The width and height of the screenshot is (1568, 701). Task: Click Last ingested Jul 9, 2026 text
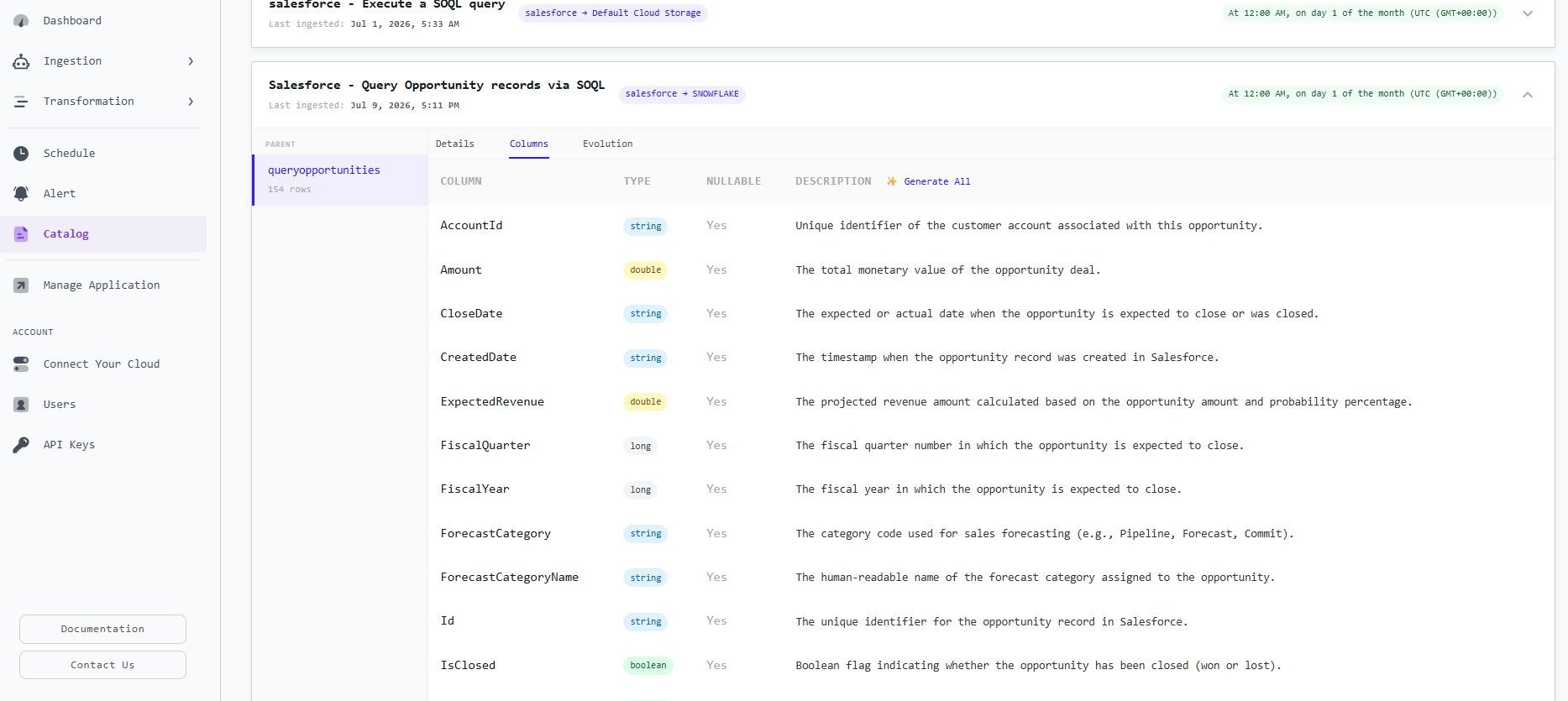[364, 106]
